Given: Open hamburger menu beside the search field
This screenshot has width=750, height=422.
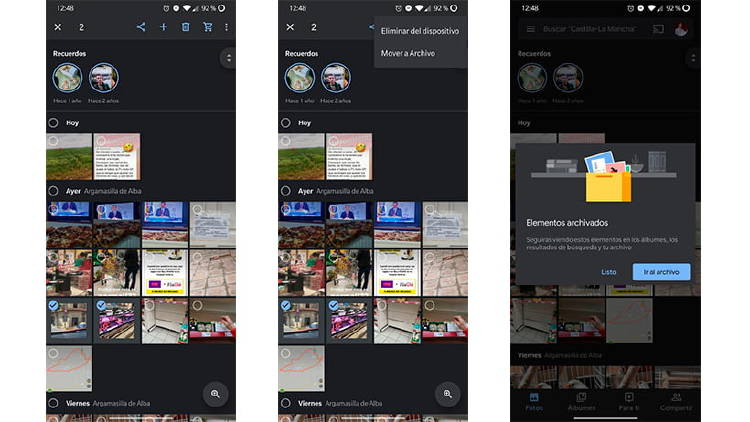Looking at the screenshot, I should tap(531, 29).
